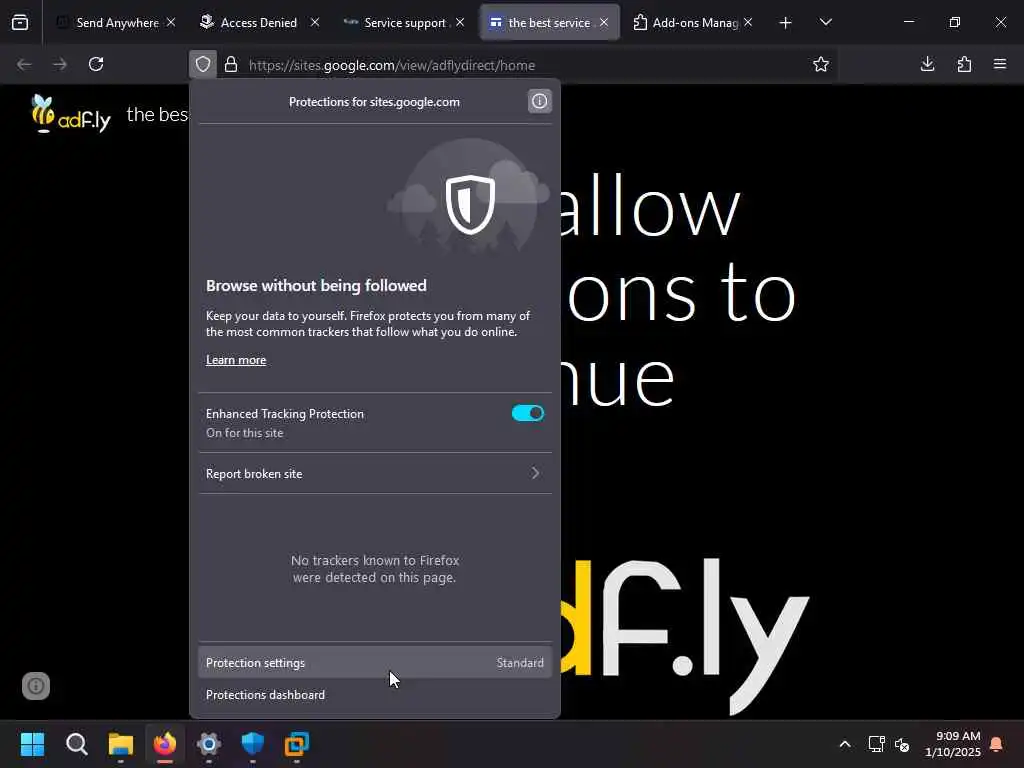The image size is (1024, 768).
Task: Click 'the bes' page title text
Action: coord(157,114)
